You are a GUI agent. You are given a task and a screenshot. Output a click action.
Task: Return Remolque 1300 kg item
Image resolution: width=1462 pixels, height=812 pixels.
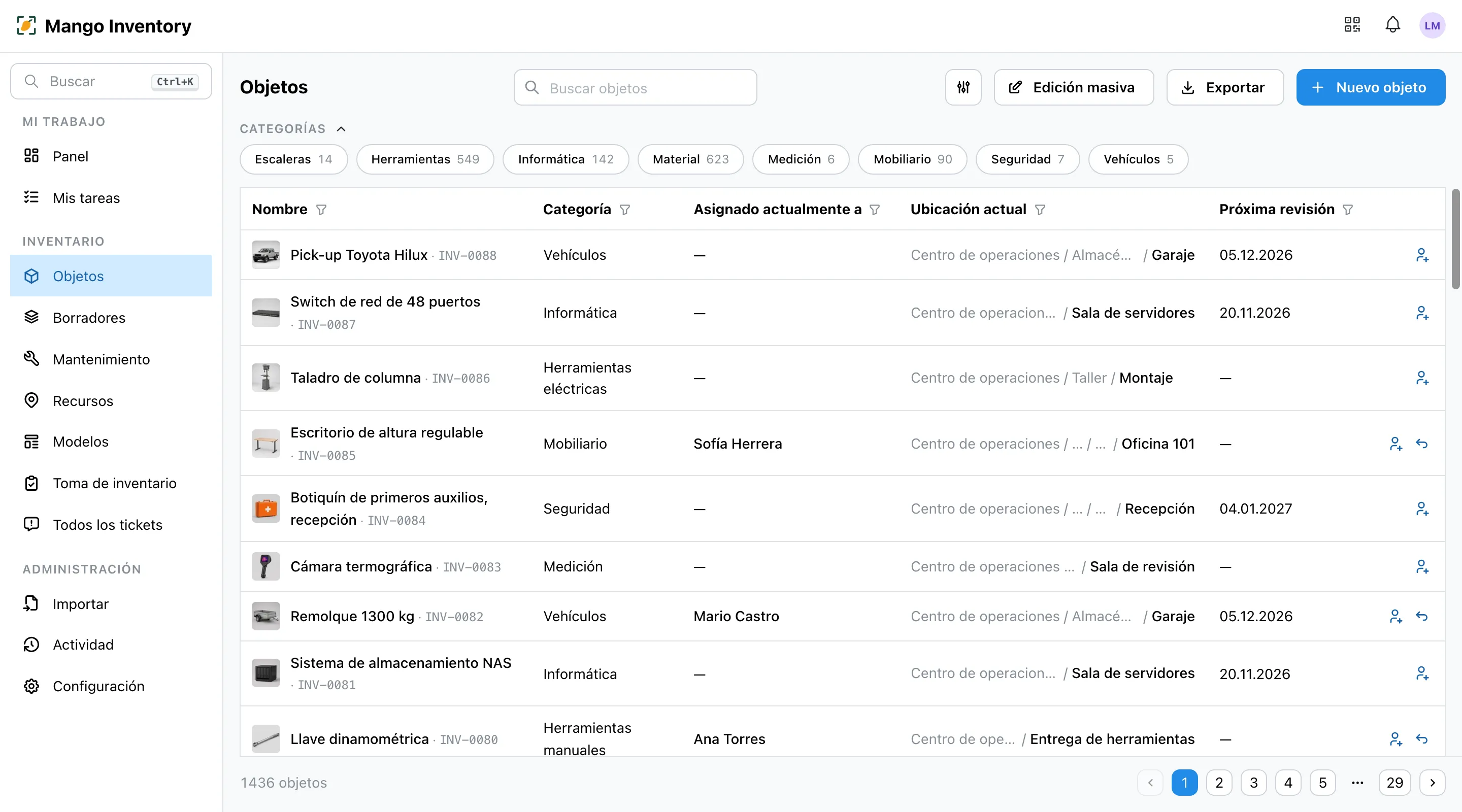click(x=1422, y=616)
